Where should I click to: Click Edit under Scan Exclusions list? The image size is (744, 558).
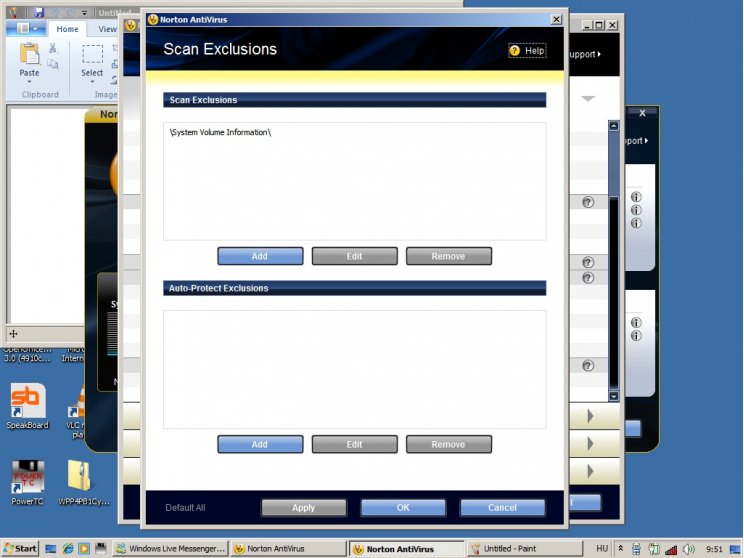click(354, 256)
